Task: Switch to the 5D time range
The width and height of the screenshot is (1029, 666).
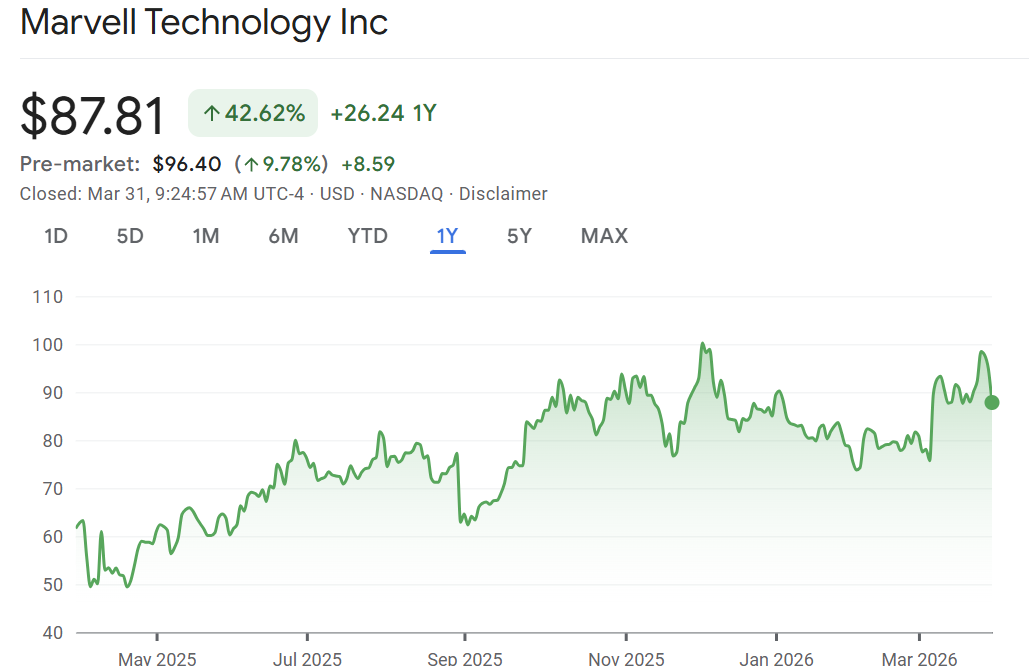Action: [x=130, y=236]
